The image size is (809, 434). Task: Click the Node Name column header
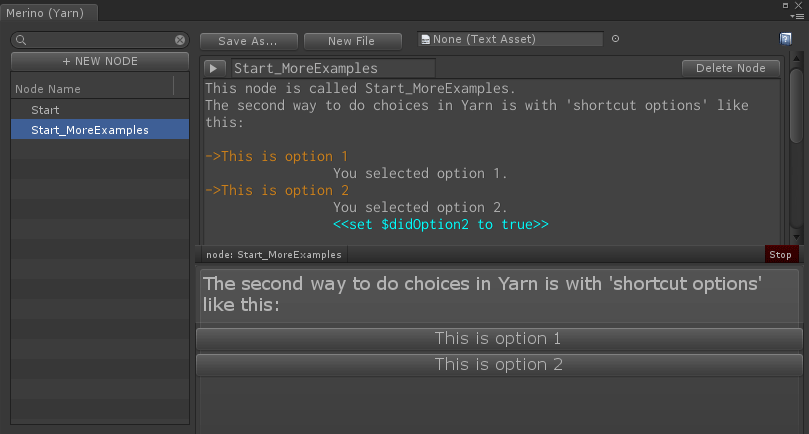point(48,89)
